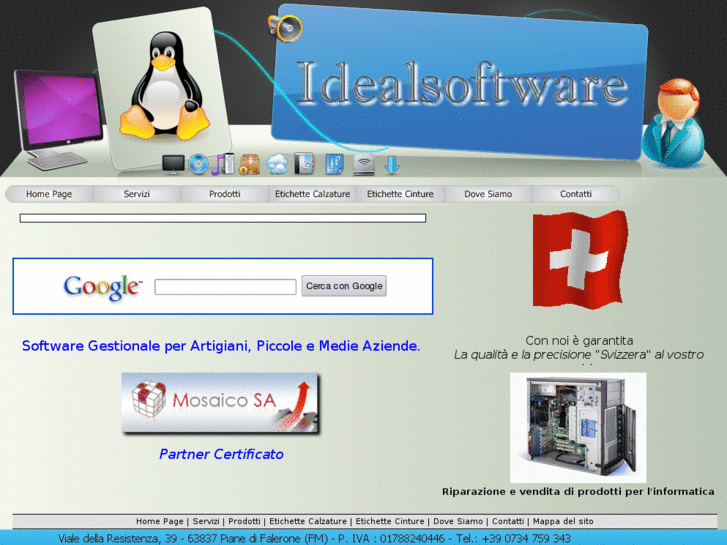This screenshot has width=727, height=545.
Task: Click the Tux penguin image
Action: (164, 86)
